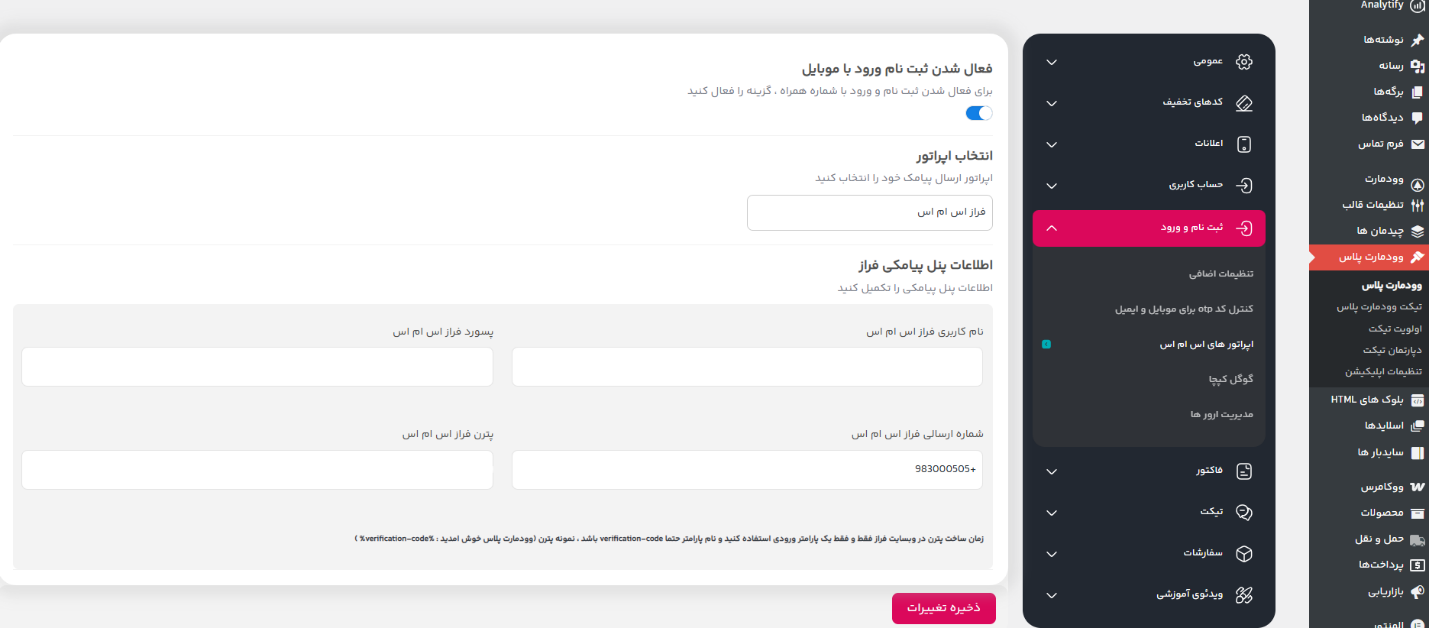Open the اعلانات announcements icon
Screen dimensions: 1429x628
click(1243, 143)
